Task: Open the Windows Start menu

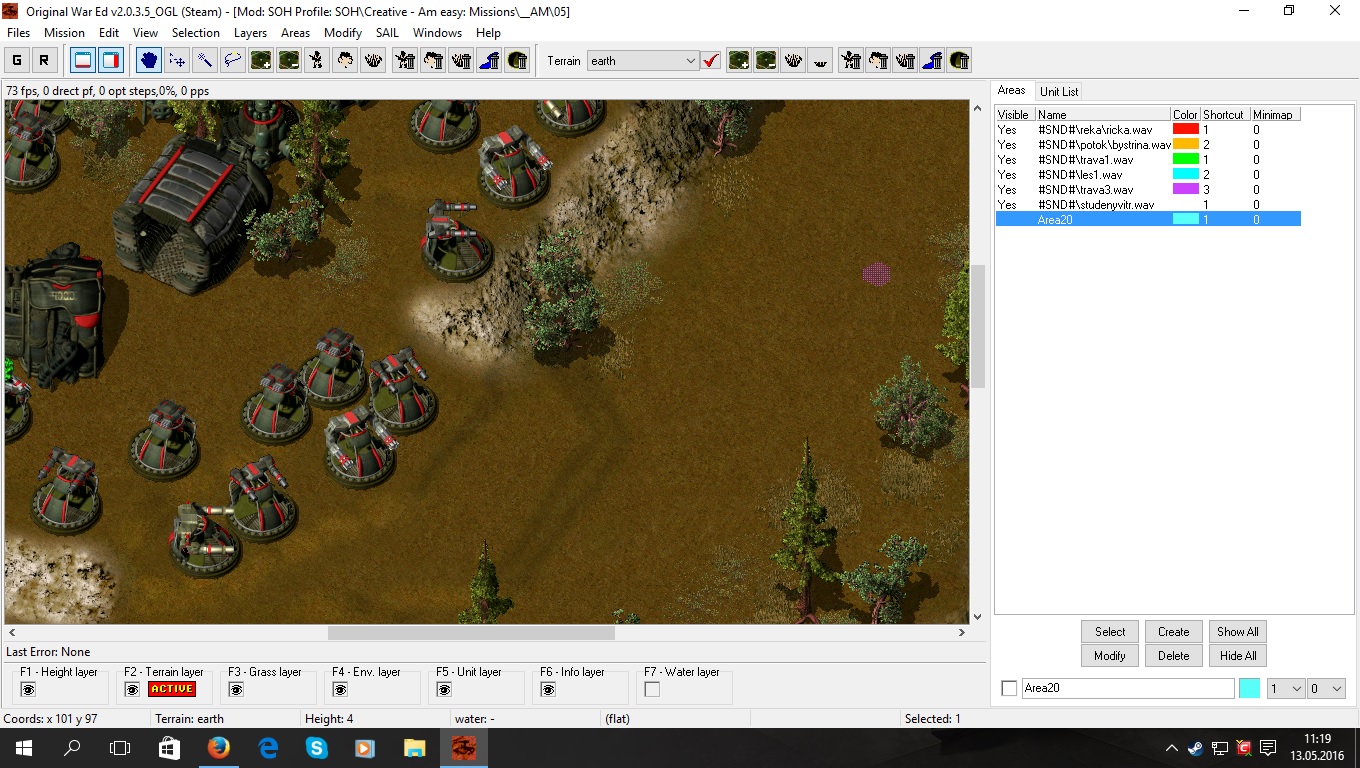Action: pos(23,748)
